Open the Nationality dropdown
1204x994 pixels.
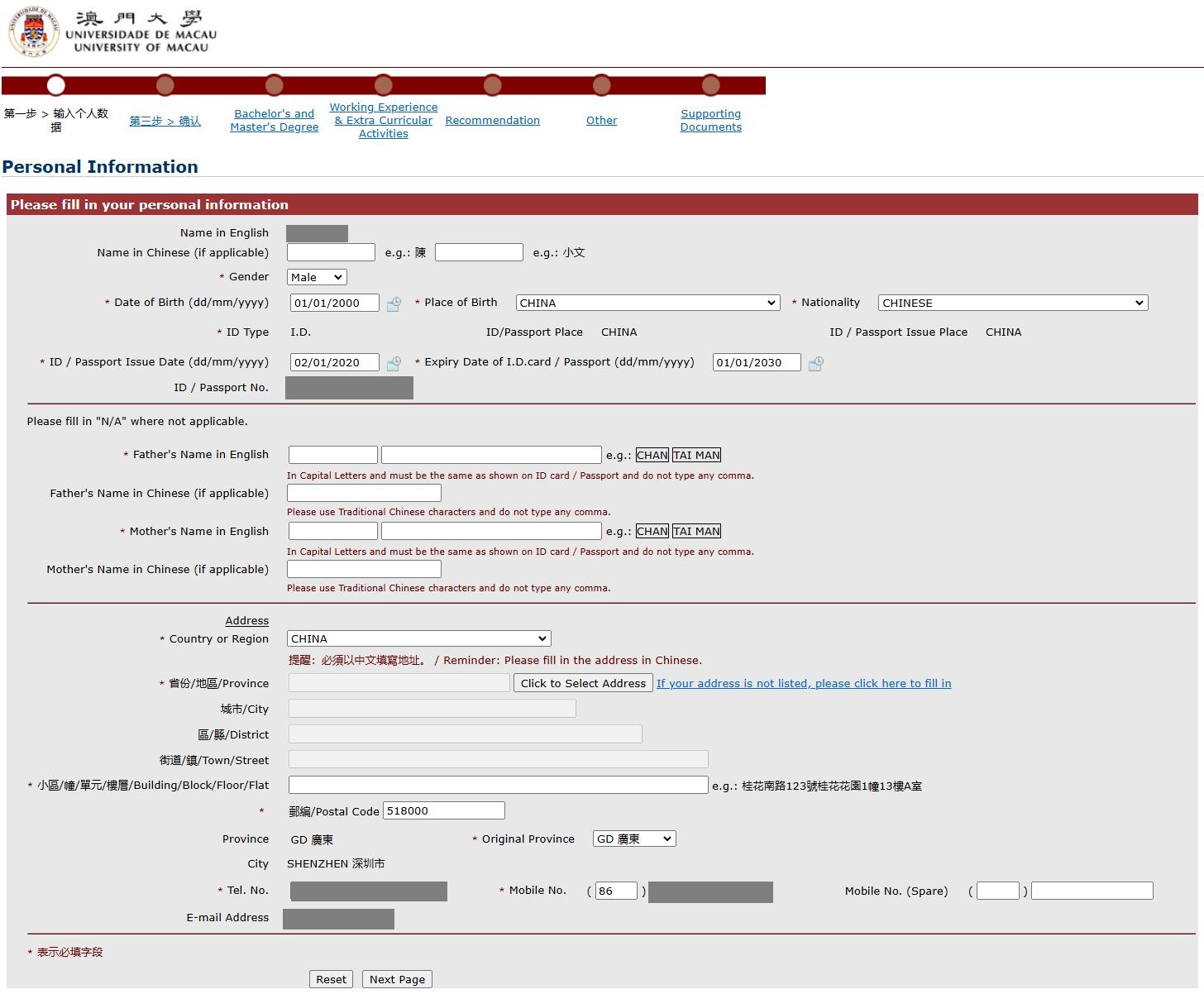point(1012,303)
